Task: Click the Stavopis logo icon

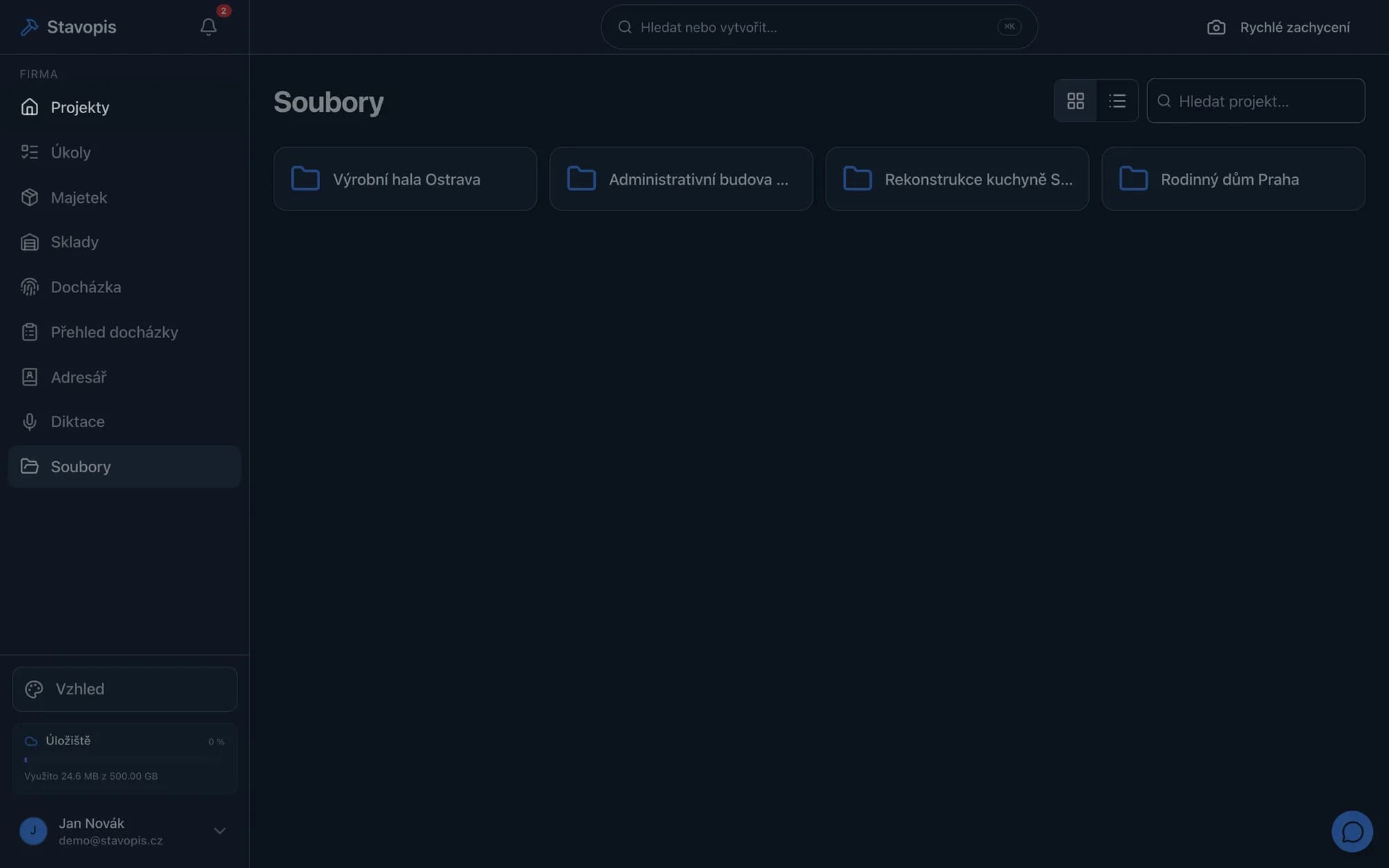Action: (x=29, y=27)
